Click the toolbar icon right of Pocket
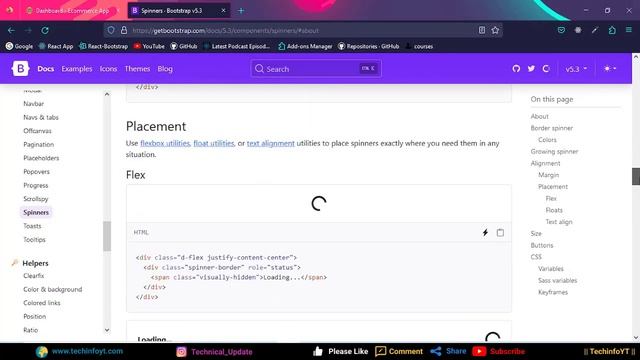The height and width of the screenshot is (360, 640). [578, 30]
